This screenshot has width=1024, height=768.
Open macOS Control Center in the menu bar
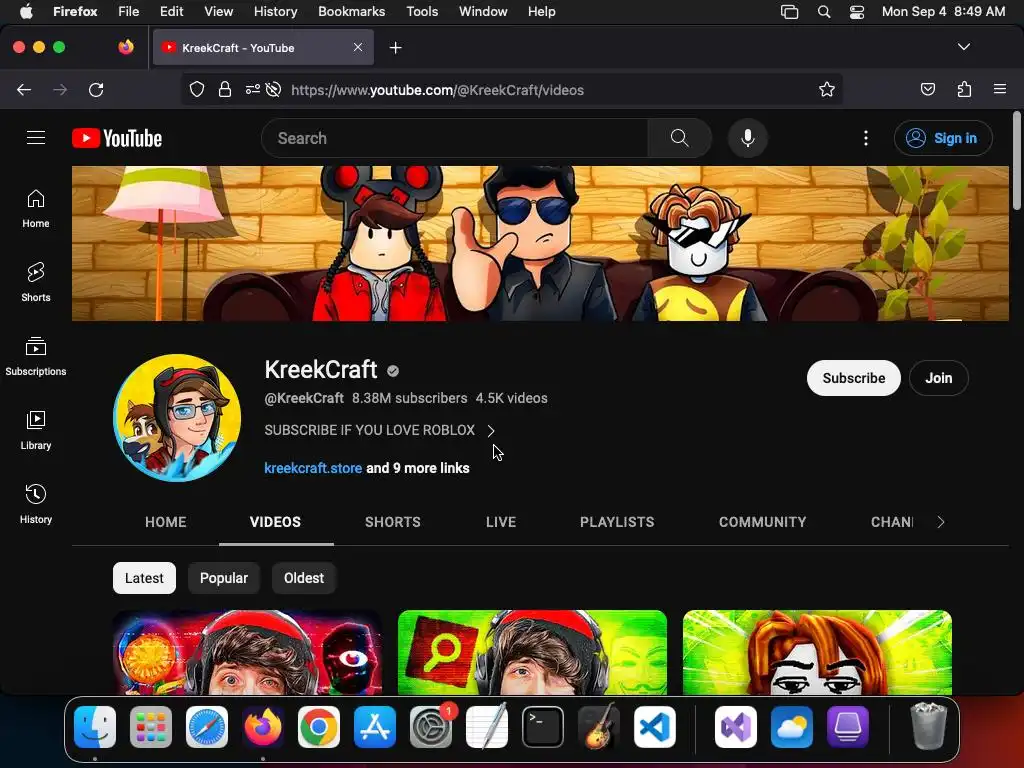point(857,12)
